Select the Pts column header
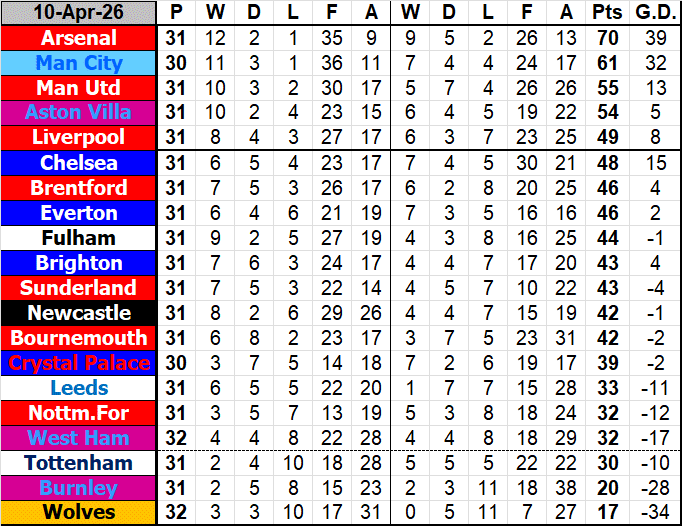 (605, 13)
